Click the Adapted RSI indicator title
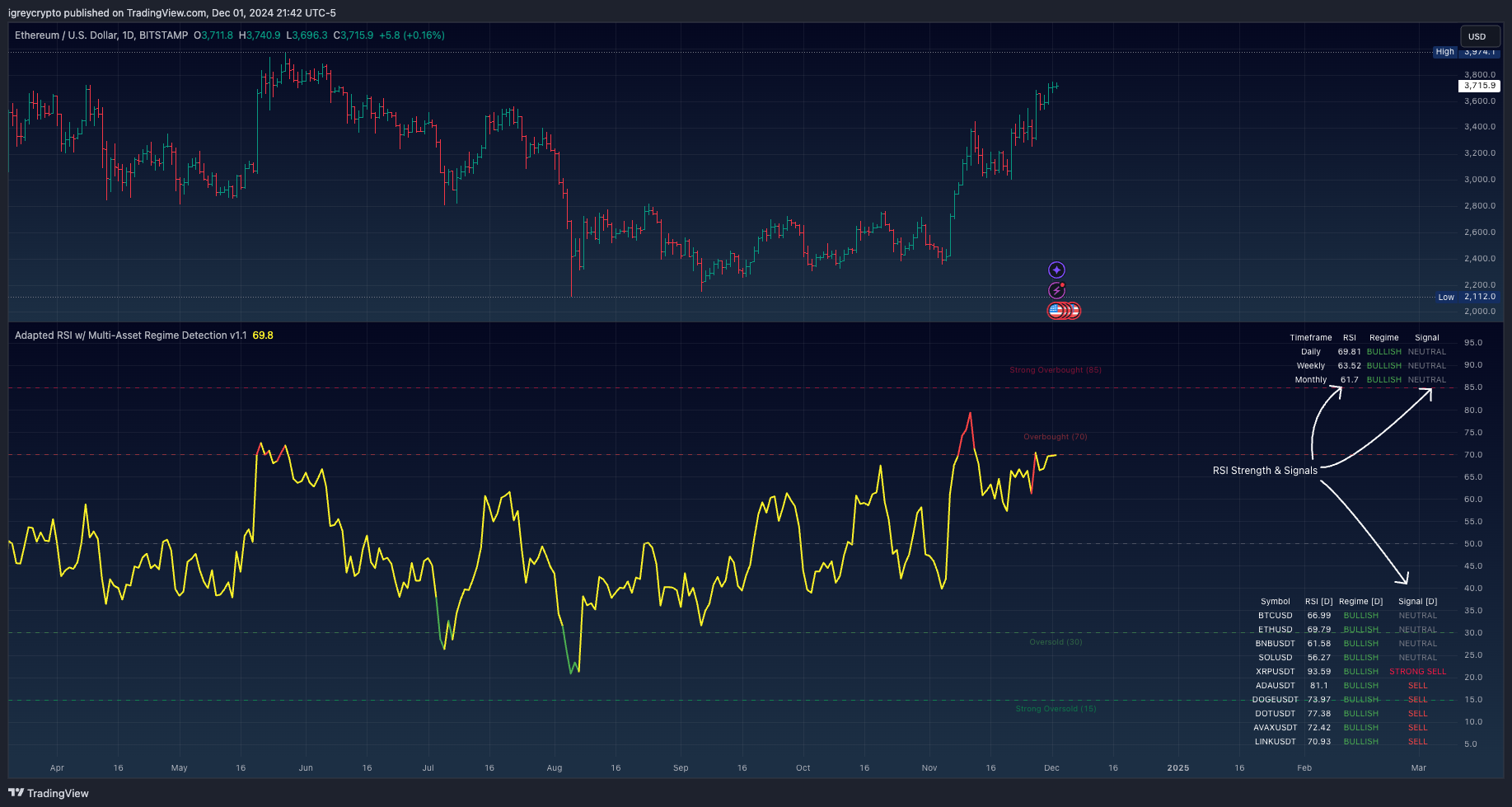Screen dimensions: 1512x807 click(x=131, y=335)
